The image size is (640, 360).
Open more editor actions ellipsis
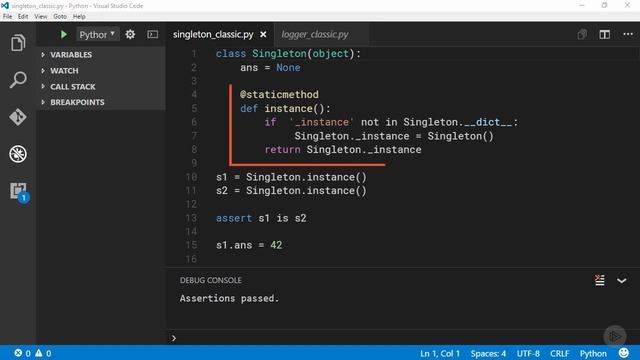(x=628, y=34)
